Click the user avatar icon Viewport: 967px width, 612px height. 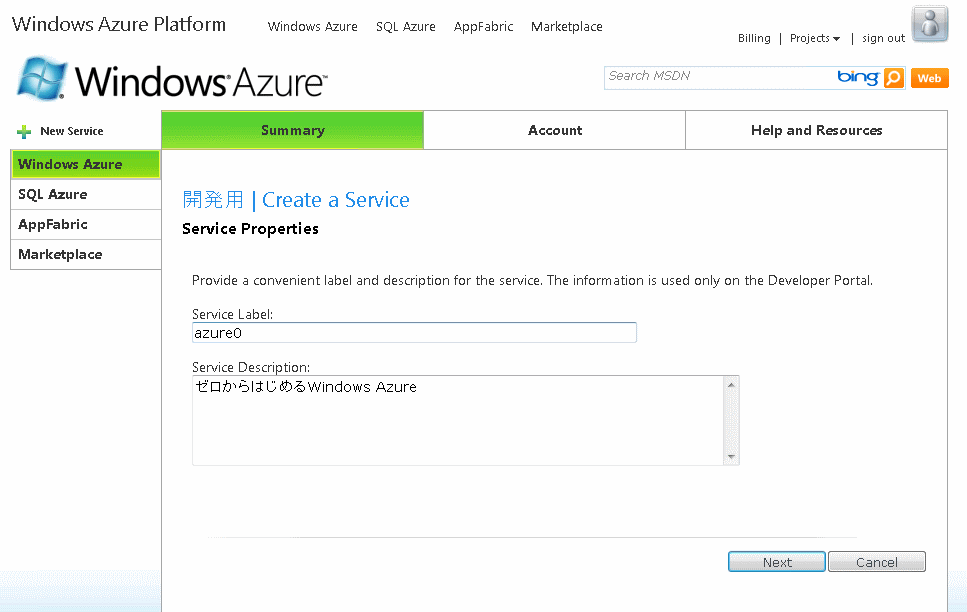(930, 23)
